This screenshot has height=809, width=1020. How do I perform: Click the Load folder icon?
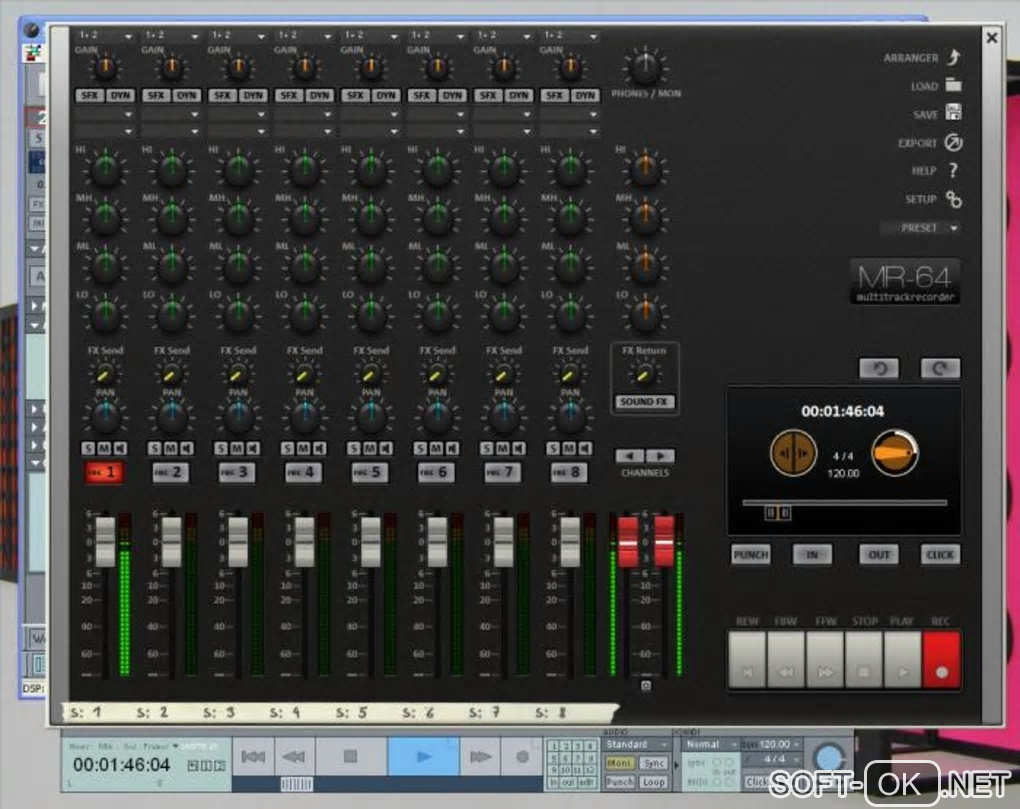[954, 85]
